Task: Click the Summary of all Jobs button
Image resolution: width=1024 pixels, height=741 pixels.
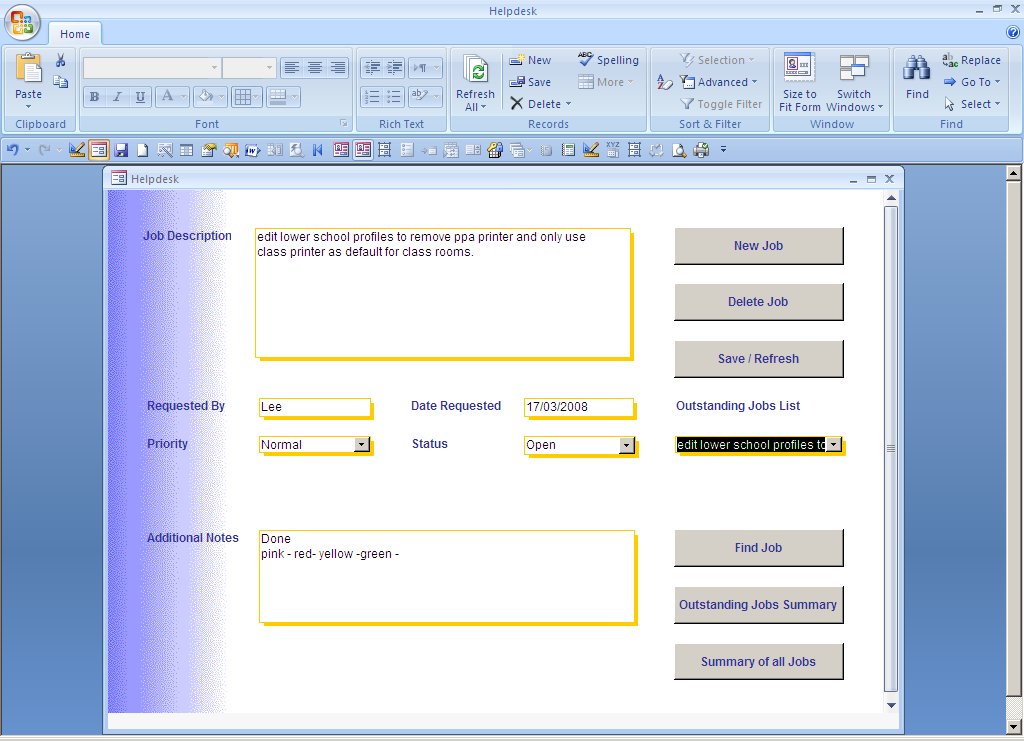Action: (x=758, y=662)
